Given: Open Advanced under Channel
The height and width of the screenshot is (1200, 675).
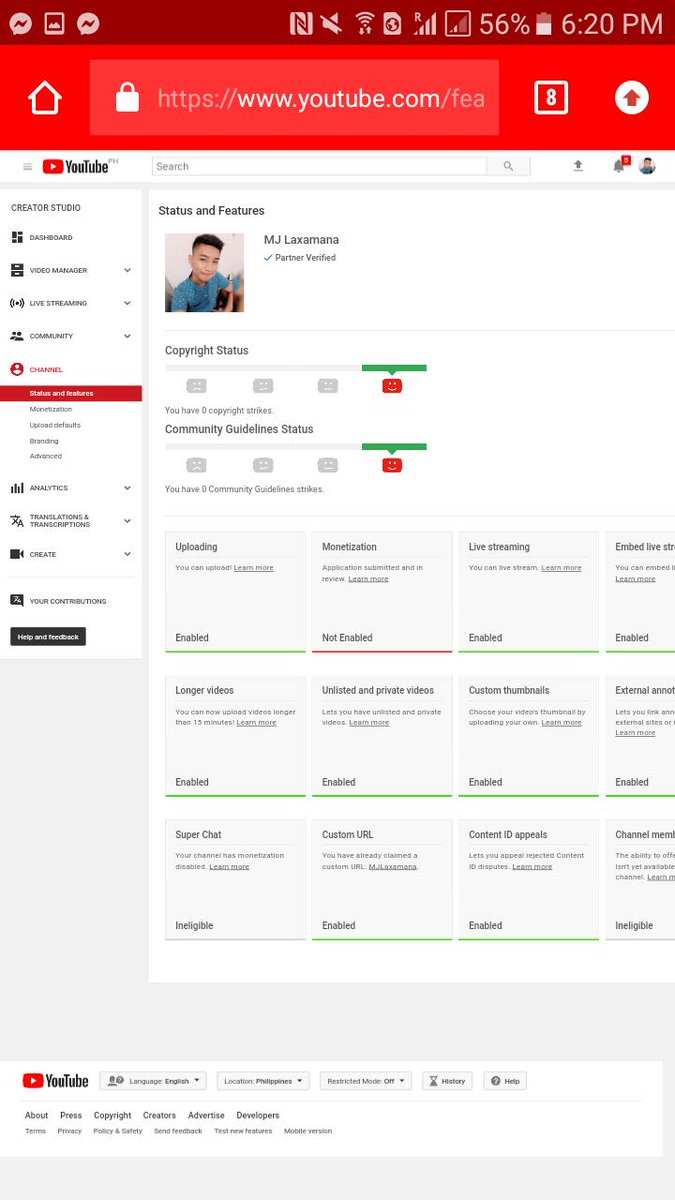Looking at the screenshot, I should [x=46, y=456].
